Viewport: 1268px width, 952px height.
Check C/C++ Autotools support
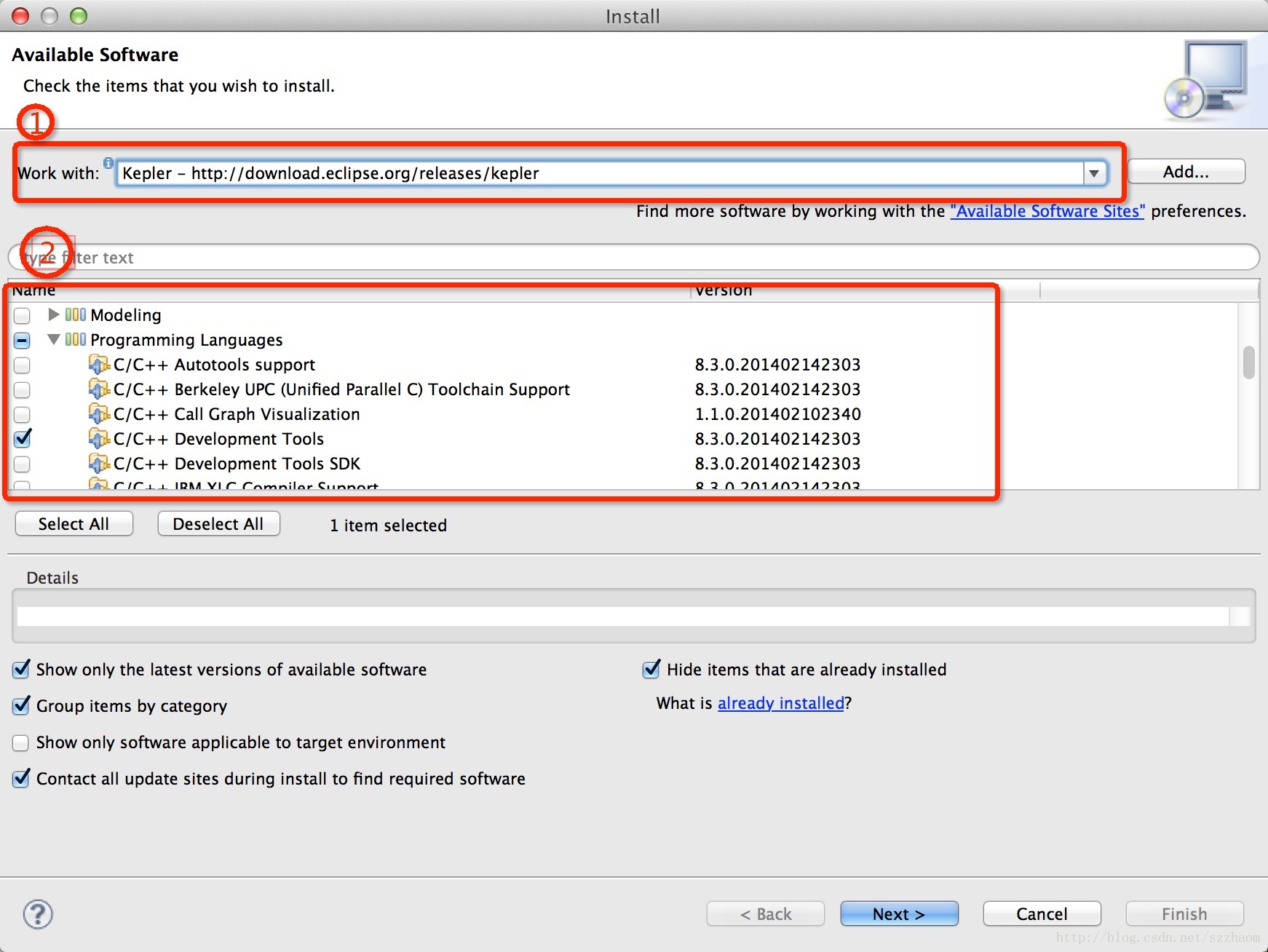click(x=23, y=365)
